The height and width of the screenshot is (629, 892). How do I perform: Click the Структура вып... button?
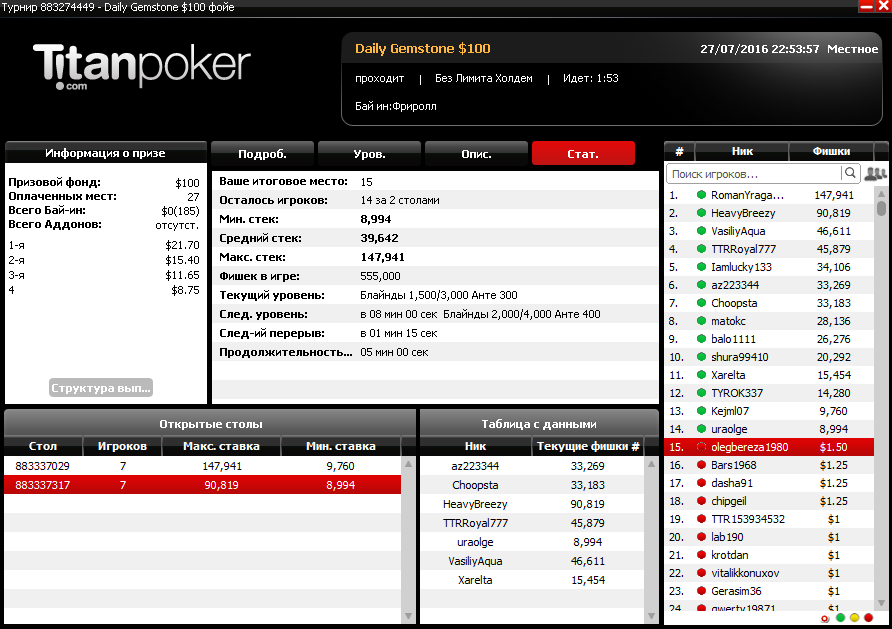[x=101, y=388]
